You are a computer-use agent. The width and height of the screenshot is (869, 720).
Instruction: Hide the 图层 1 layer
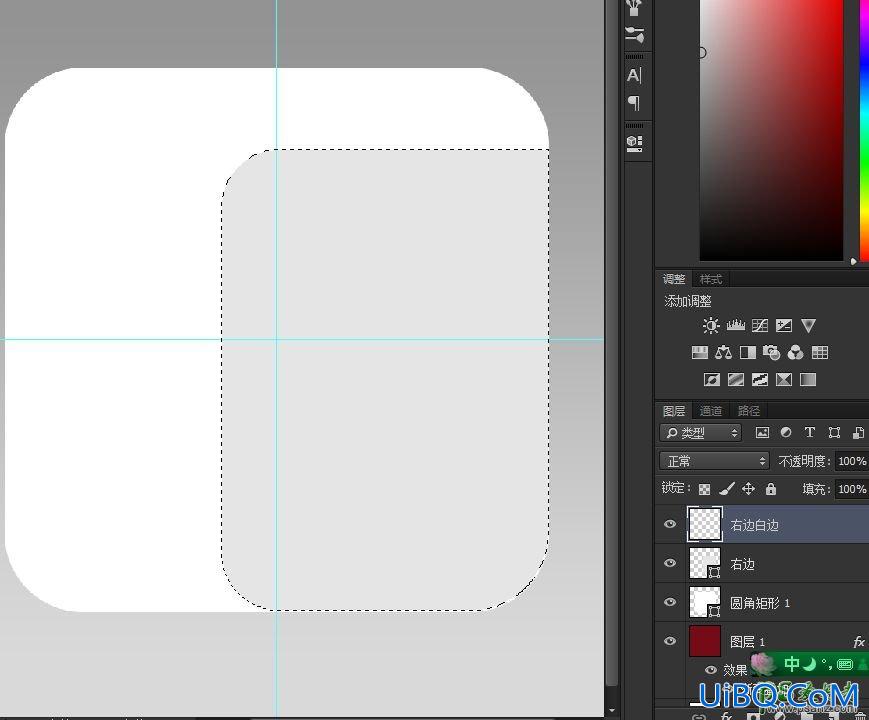pyautogui.click(x=670, y=641)
